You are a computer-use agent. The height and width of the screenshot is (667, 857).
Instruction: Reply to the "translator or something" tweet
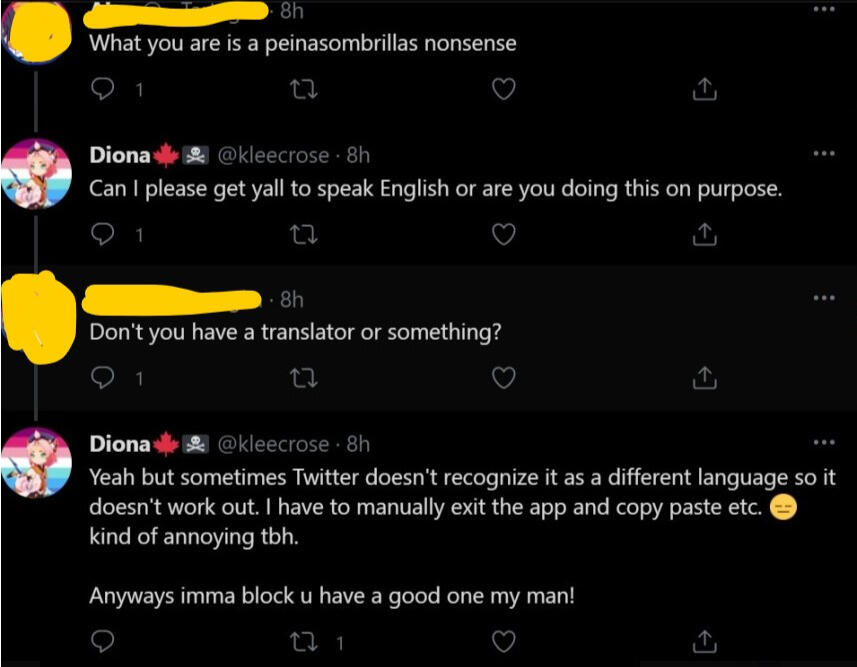103,378
